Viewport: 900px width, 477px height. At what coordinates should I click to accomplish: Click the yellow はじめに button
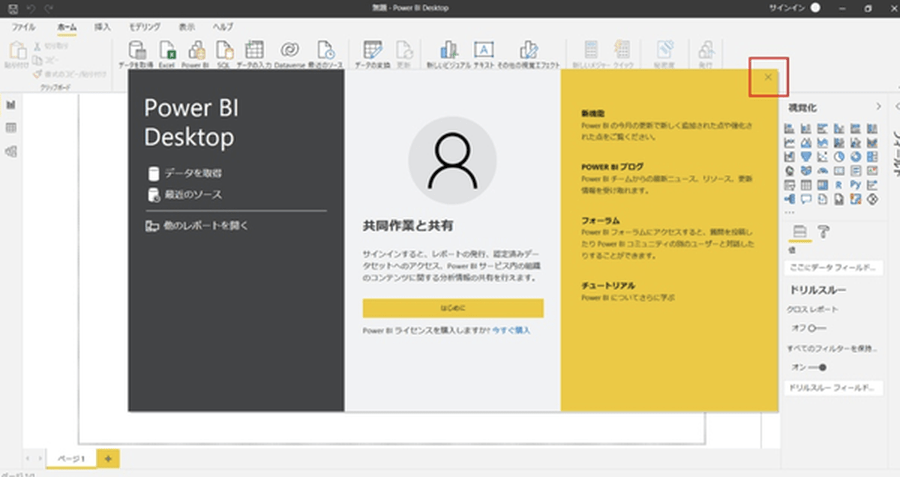(453, 308)
